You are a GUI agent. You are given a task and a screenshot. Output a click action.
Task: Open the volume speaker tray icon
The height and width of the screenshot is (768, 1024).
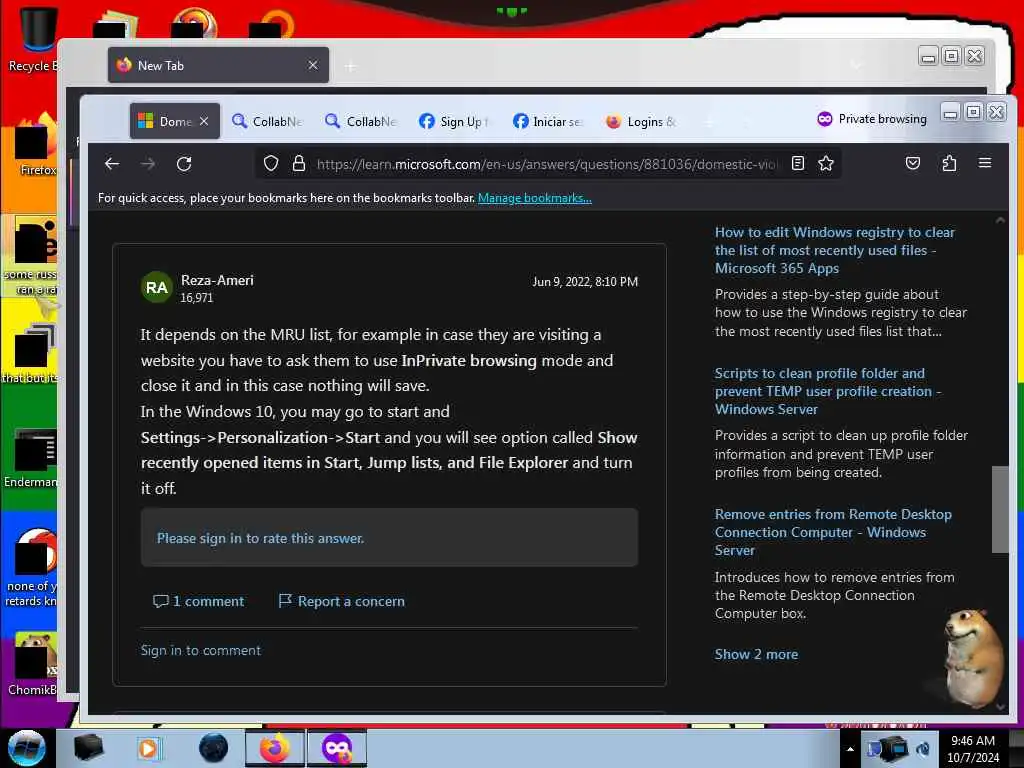(923, 749)
